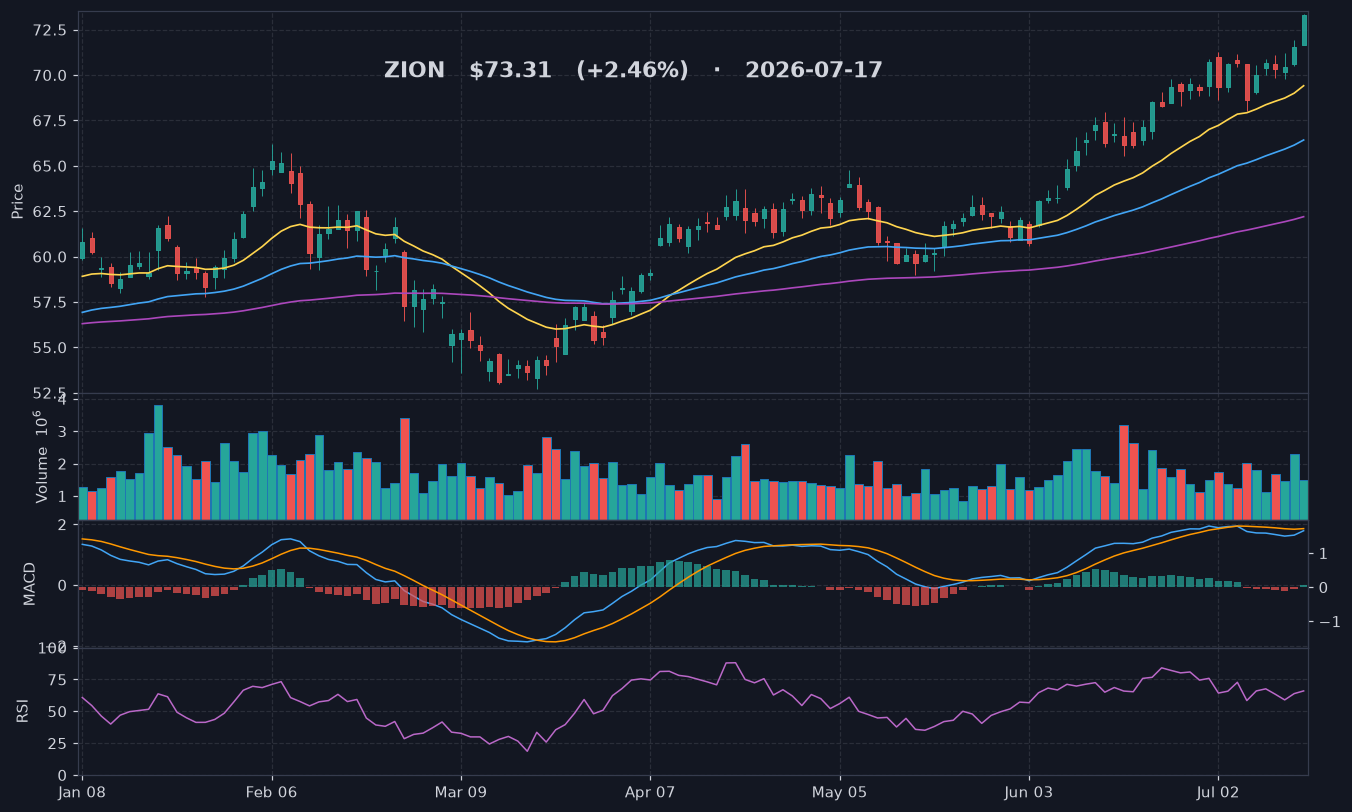Image resolution: width=1352 pixels, height=812 pixels.
Task: Click the RSI 50 axis tick
Action: tap(59, 712)
